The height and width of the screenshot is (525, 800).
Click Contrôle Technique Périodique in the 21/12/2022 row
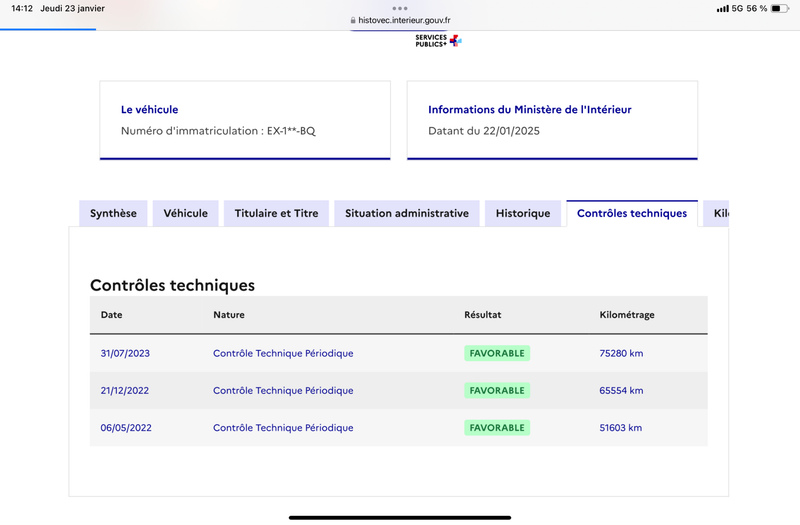coord(283,390)
